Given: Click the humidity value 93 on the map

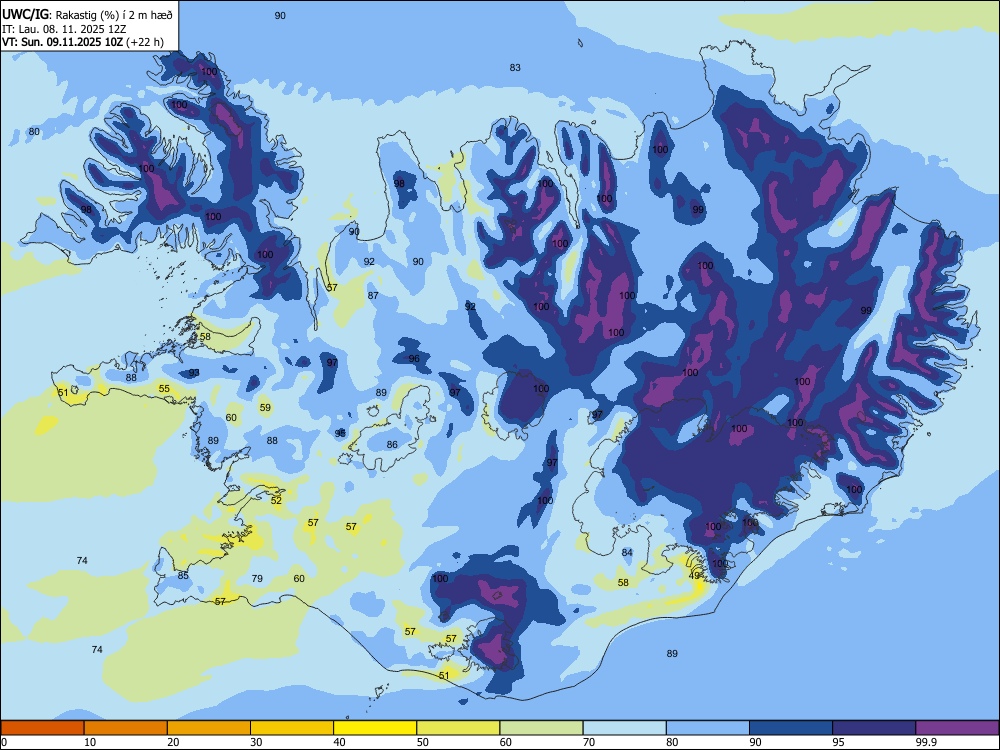Looking at the screenshot, I should tap(195, 372).
